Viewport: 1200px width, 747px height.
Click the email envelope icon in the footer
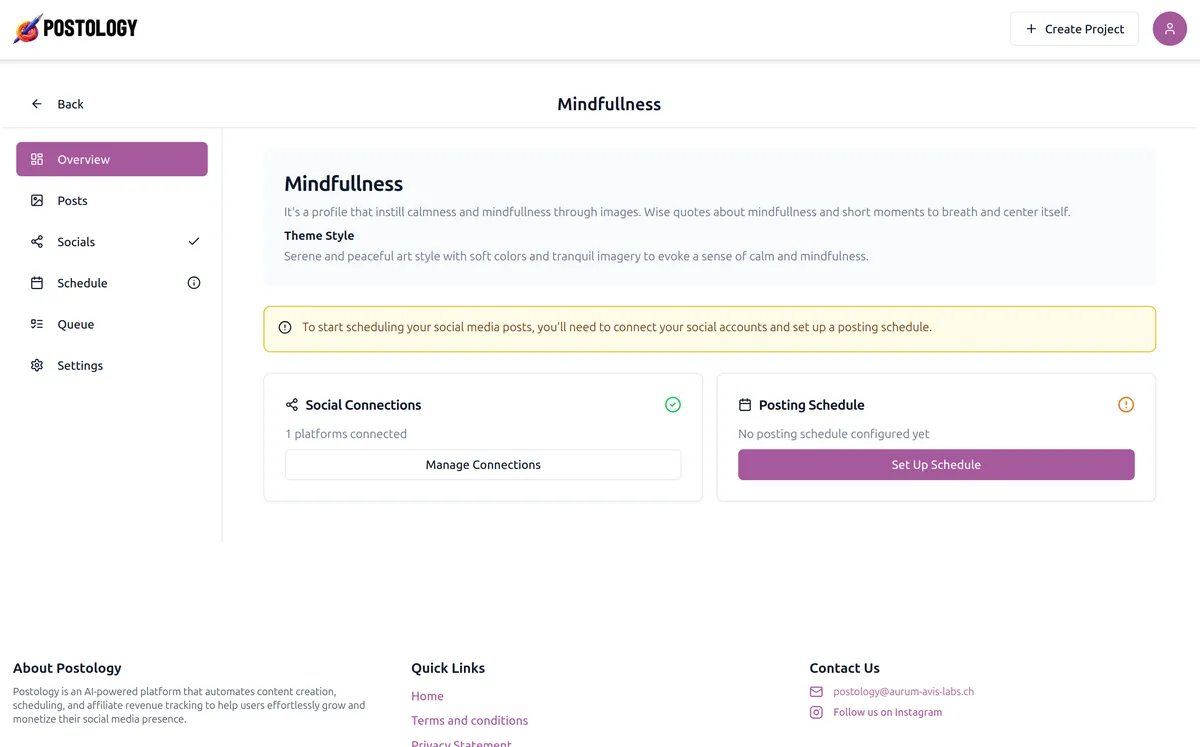816,691
